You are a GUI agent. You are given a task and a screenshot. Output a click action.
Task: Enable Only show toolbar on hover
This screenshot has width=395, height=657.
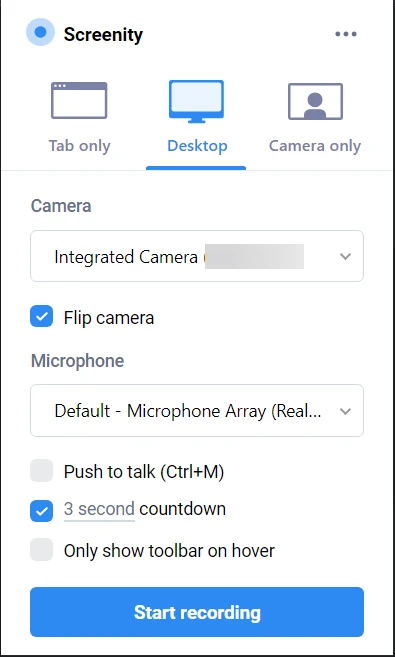pos(41,550)
